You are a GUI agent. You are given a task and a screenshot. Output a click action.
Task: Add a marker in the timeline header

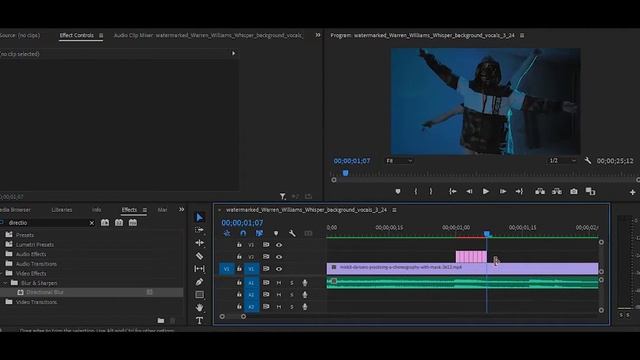pos(276,233)
